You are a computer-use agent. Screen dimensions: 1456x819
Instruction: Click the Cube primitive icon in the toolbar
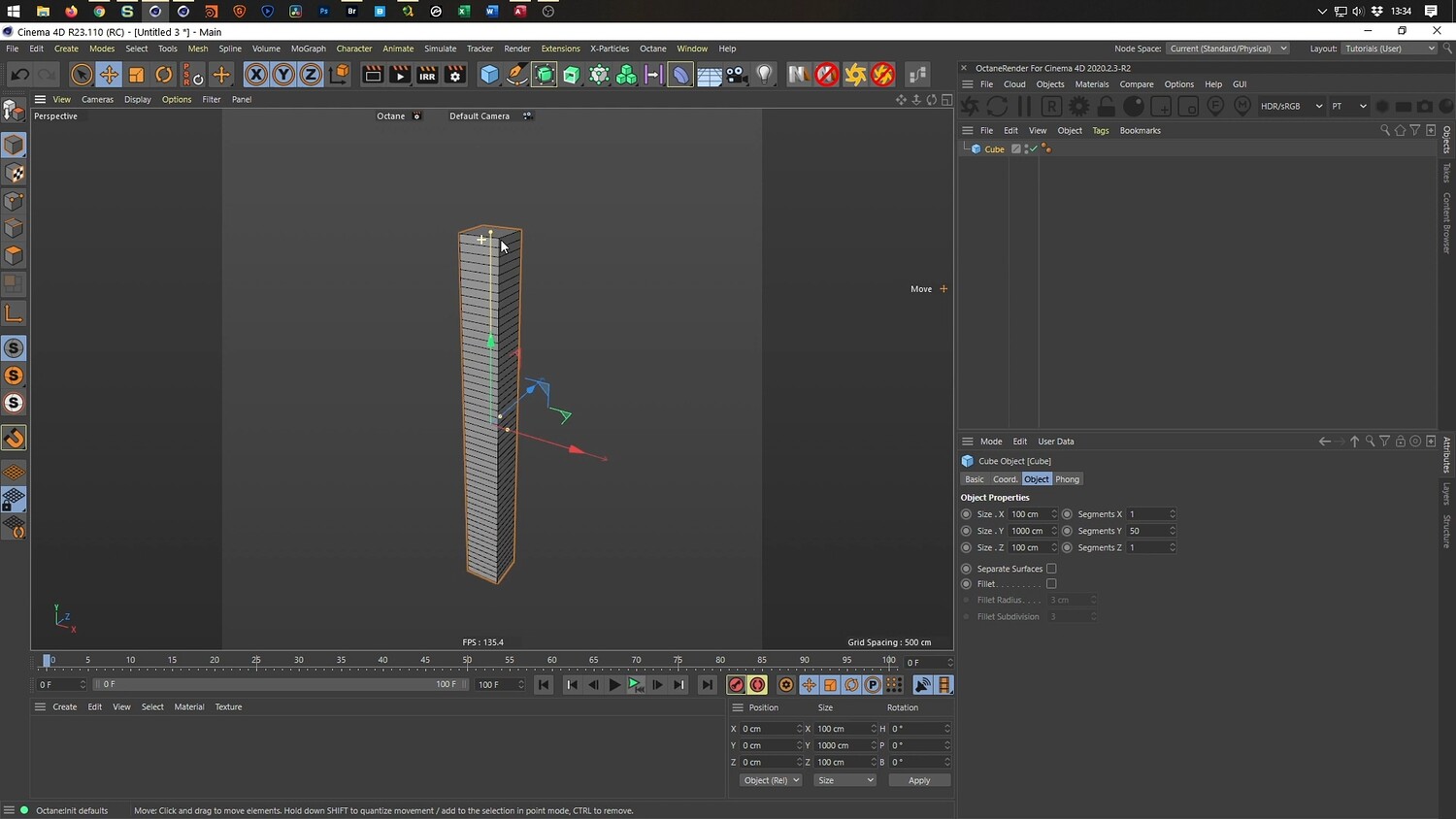[x=489, y=75]
